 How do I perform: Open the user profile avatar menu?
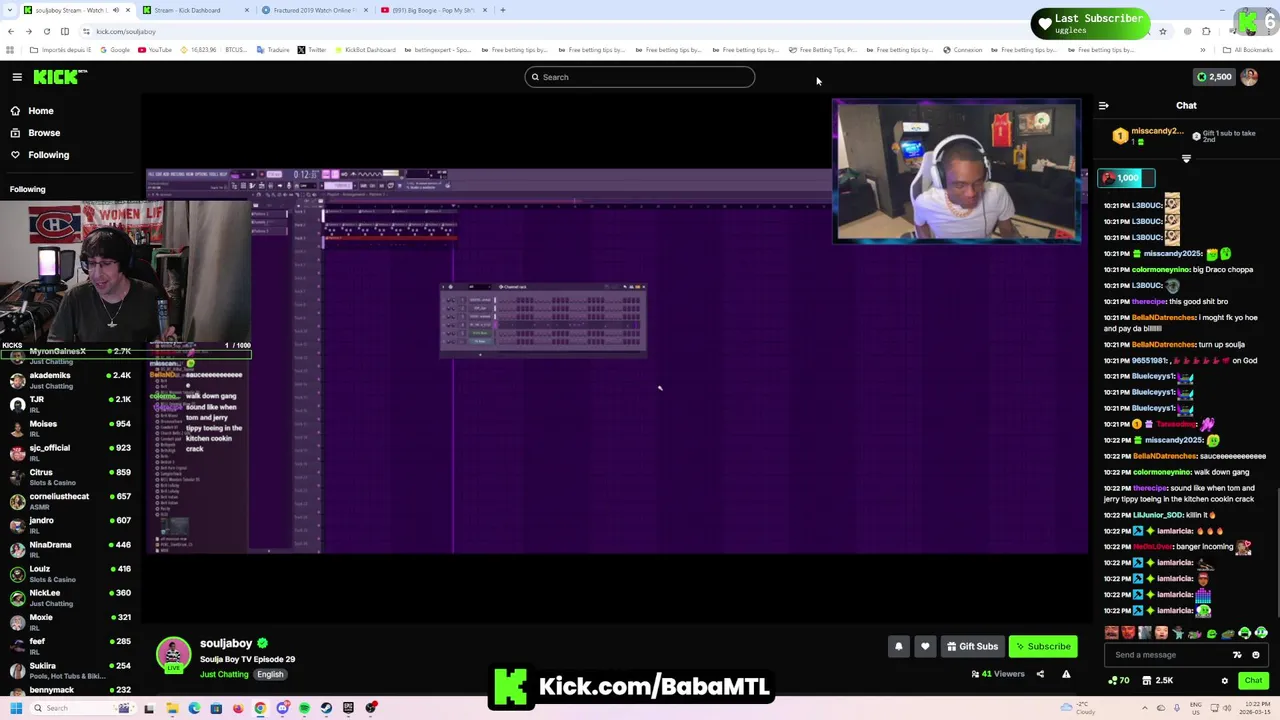coord(1249,77)
